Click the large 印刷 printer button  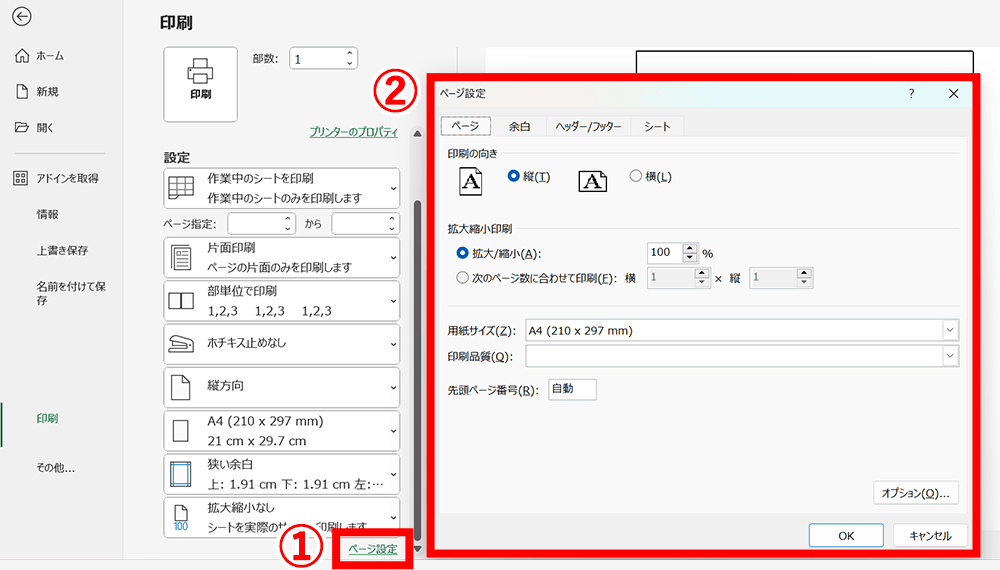(200, 84)
